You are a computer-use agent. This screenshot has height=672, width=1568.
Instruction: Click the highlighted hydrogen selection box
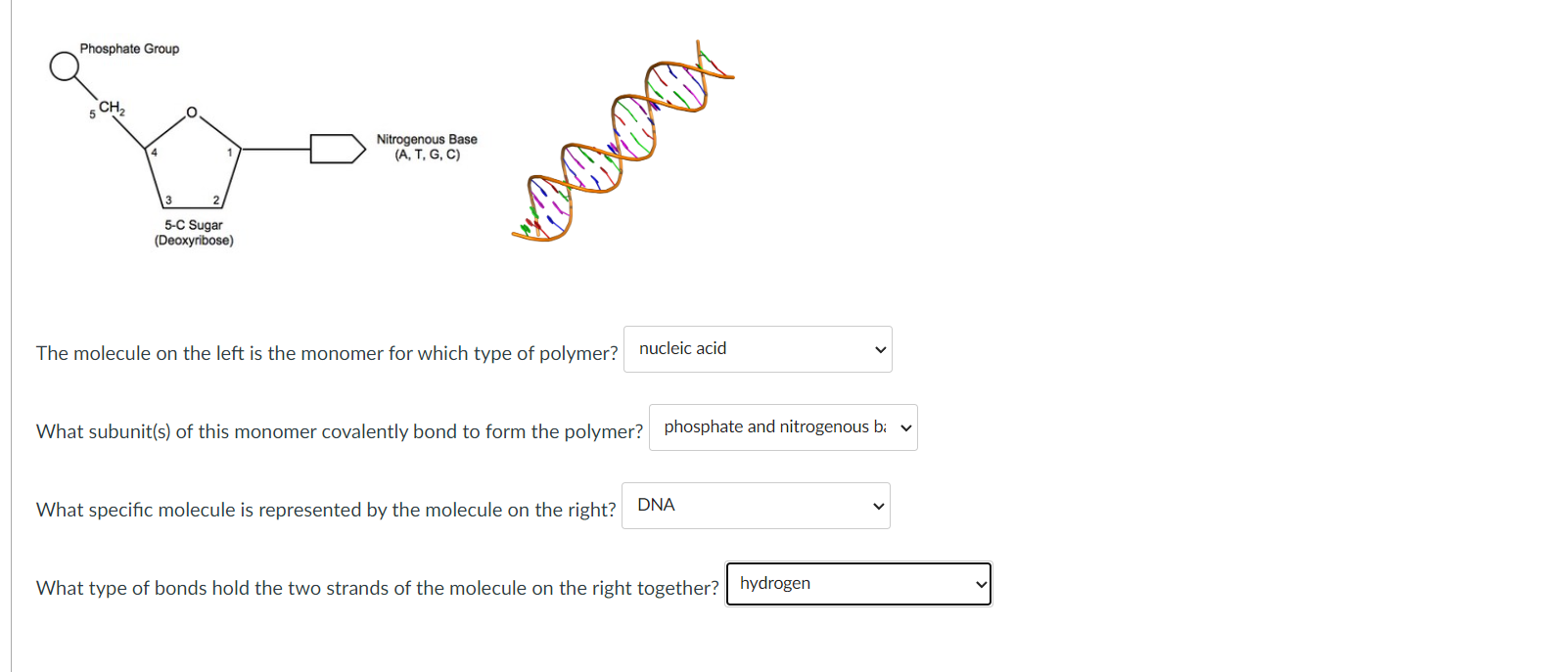[x=858, y=584]
